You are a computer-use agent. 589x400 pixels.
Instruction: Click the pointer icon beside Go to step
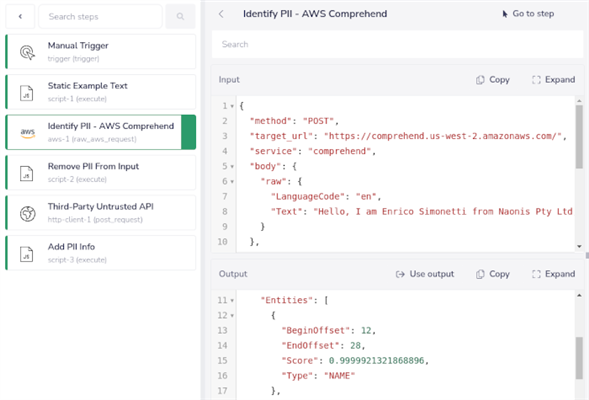click(505, 14)
